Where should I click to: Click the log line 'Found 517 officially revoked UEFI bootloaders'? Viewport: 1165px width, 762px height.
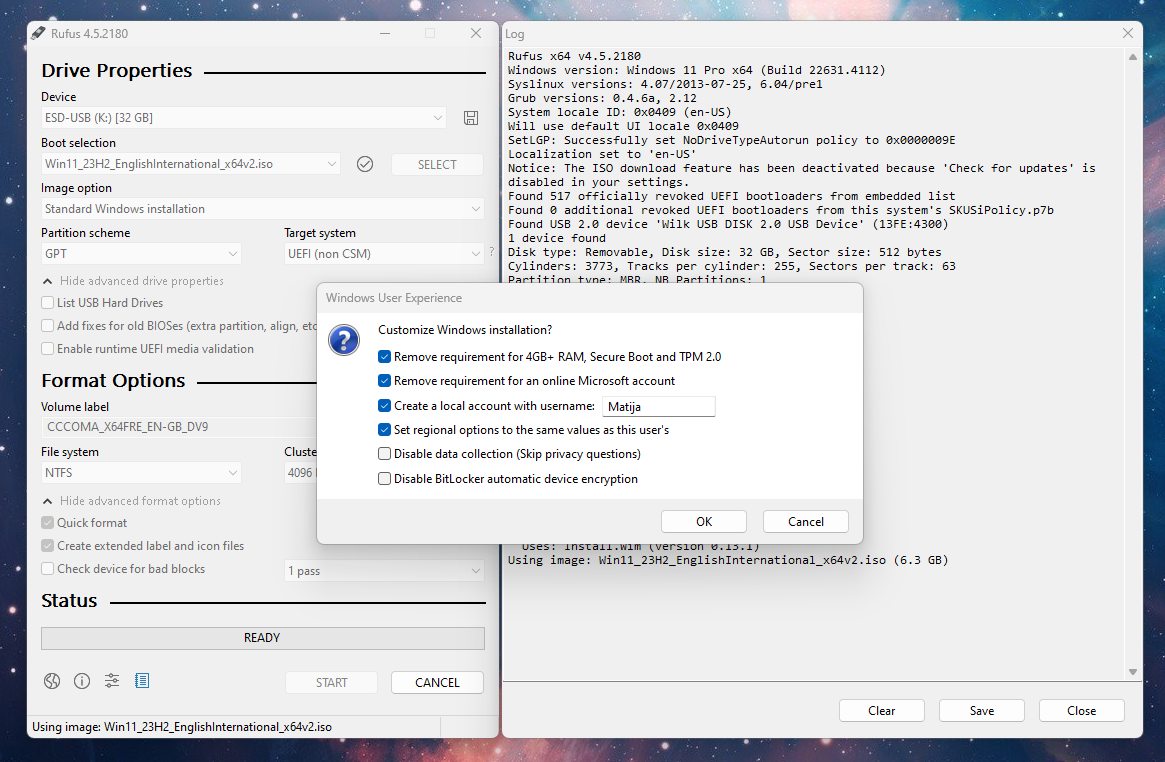tap(731, 196)
